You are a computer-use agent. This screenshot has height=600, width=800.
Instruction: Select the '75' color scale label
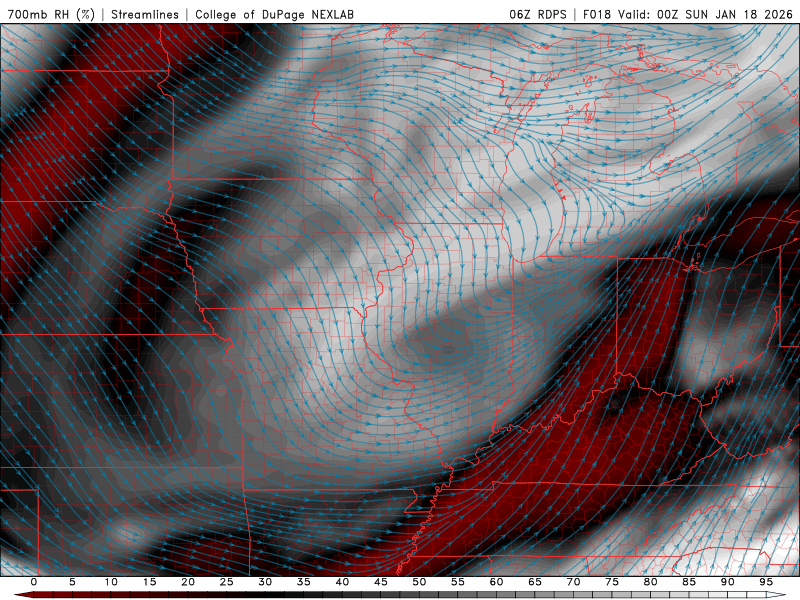[612, 582]
